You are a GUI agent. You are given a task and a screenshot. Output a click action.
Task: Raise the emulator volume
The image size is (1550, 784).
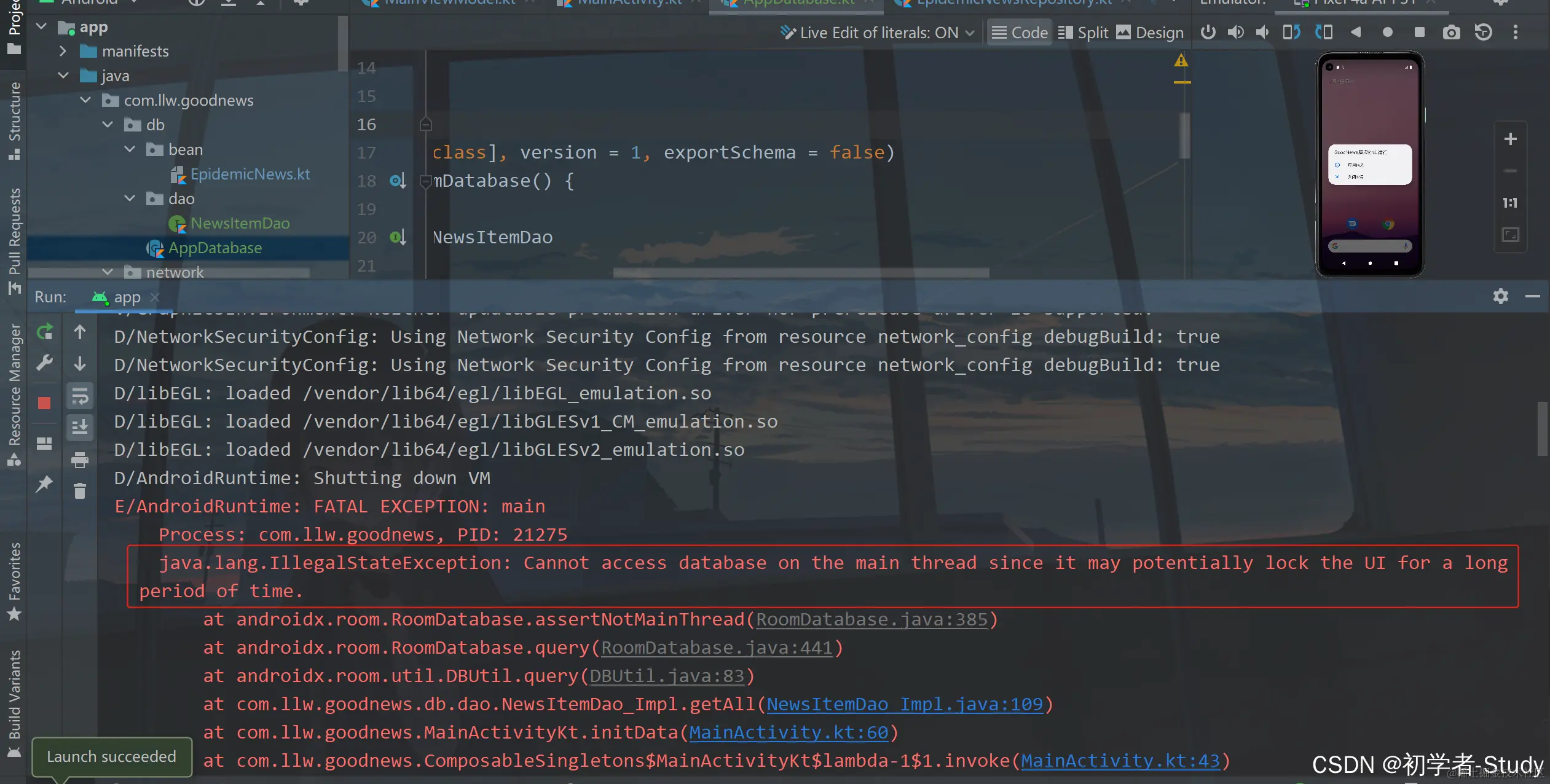tap(1235, 33)
